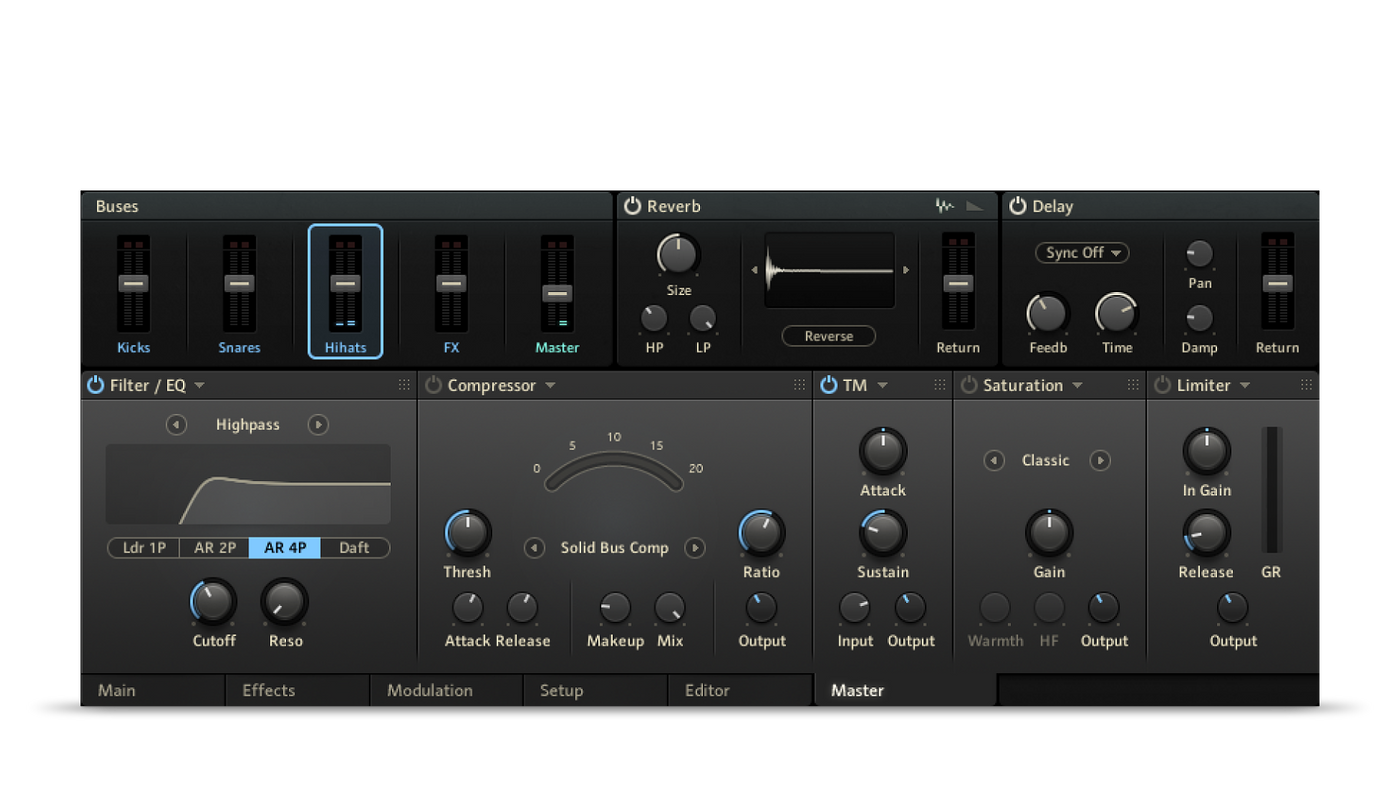The width and height of the screenshot is (1400, 798).
Task: Switch to the Master tab
Action: click(x=905, y=690)
